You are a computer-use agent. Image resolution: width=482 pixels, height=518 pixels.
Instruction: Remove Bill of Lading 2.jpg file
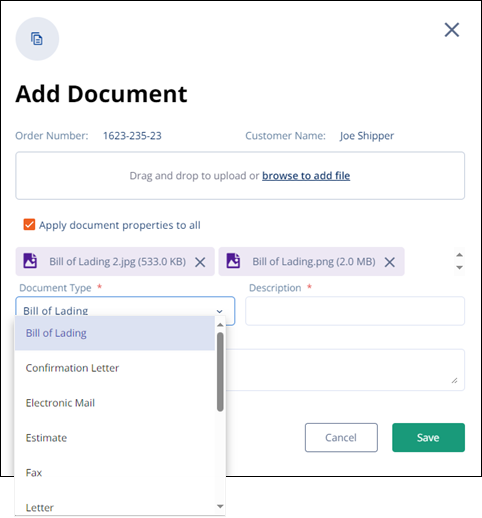click(200, 262)
